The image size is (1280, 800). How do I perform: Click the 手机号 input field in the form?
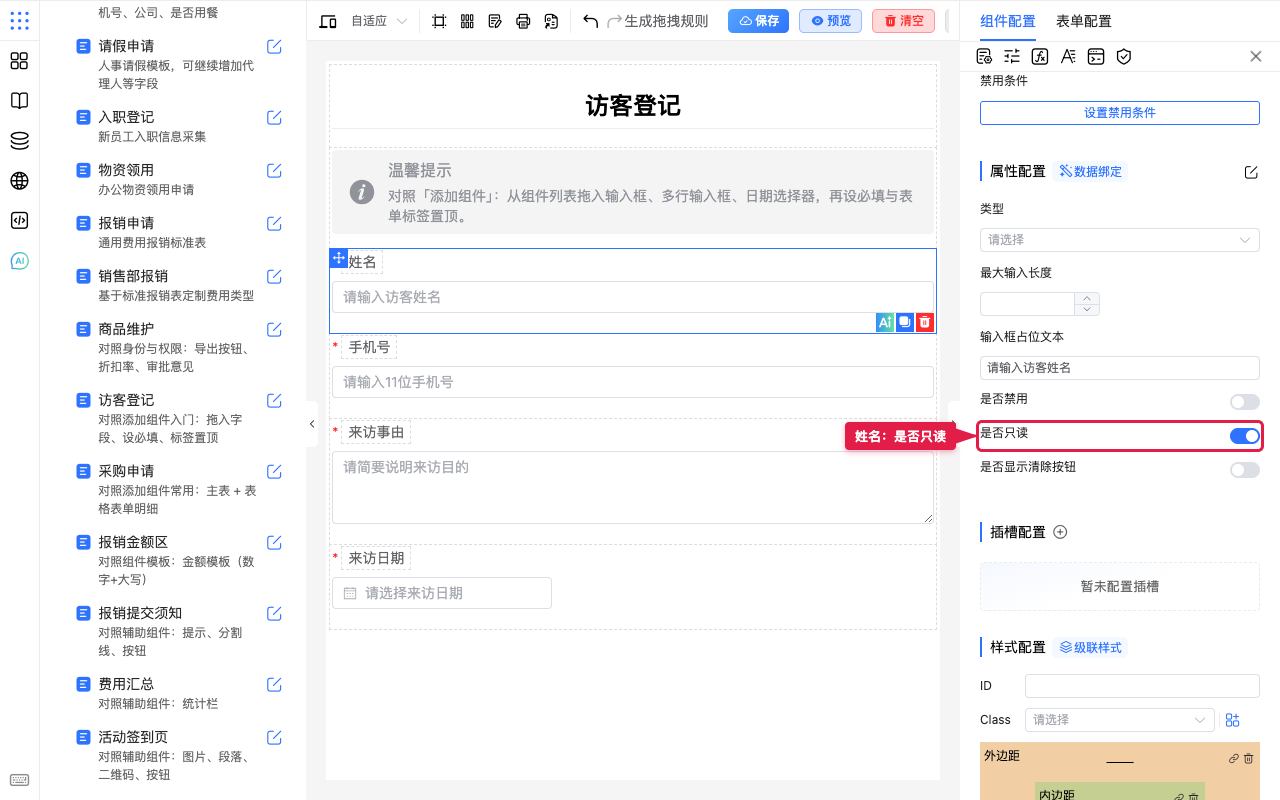pyautogui.click(x=633, y=382)
